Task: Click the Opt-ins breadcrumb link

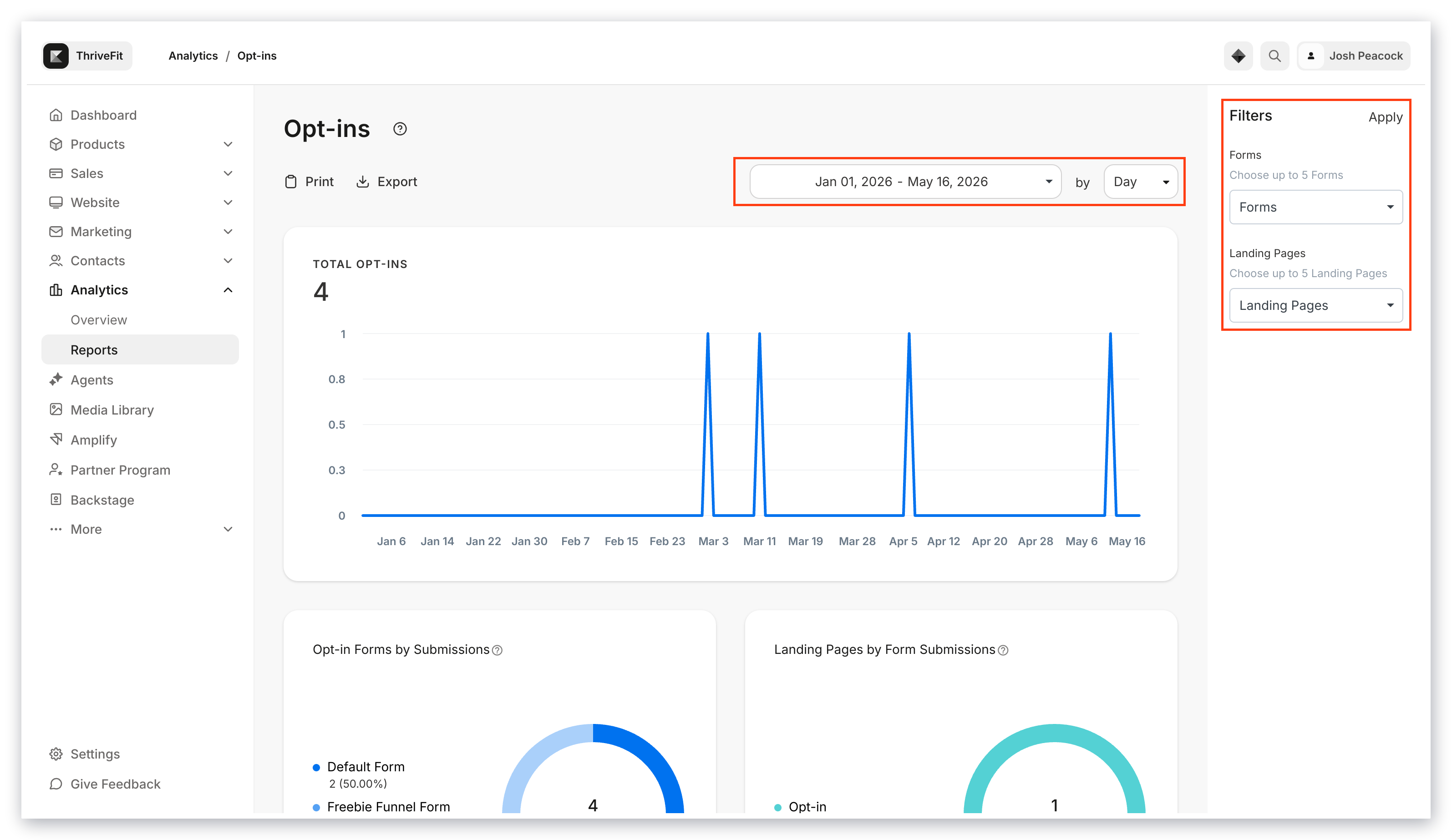Action: [257, 56]
